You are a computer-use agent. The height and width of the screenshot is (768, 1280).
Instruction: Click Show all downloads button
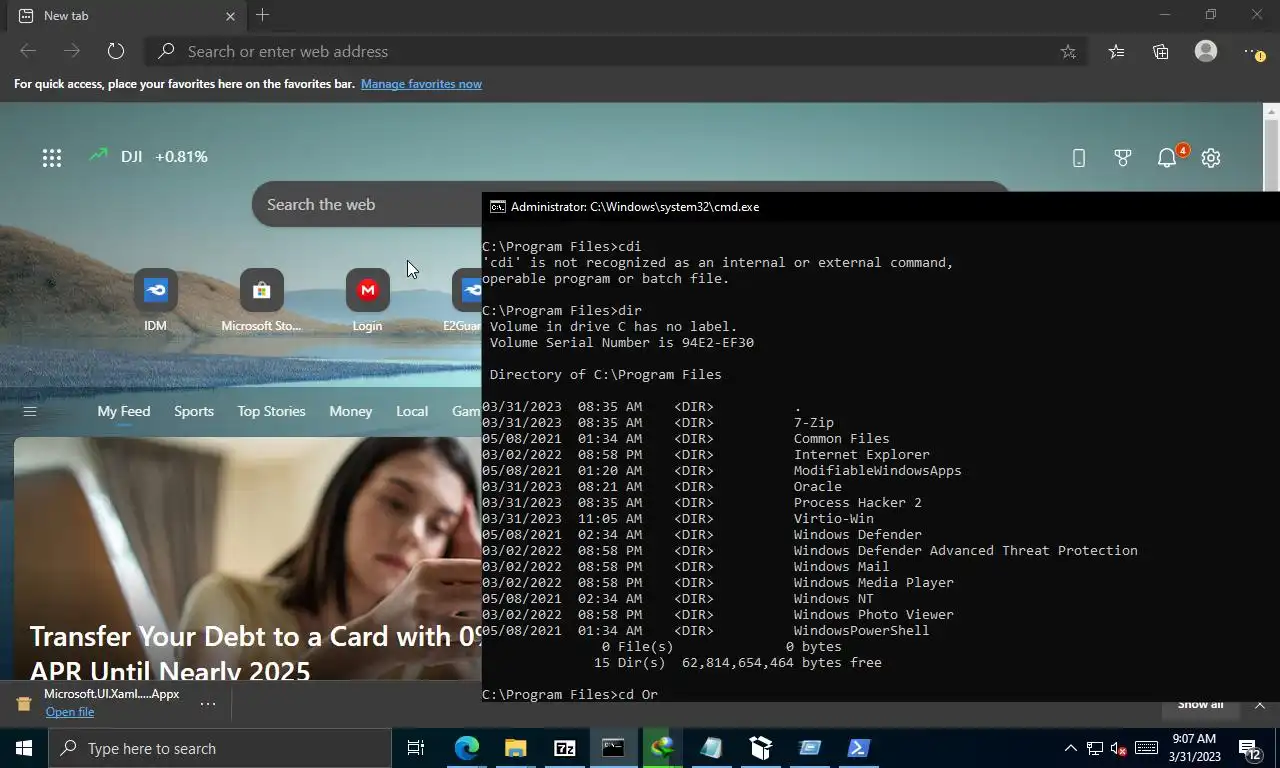1200,706
